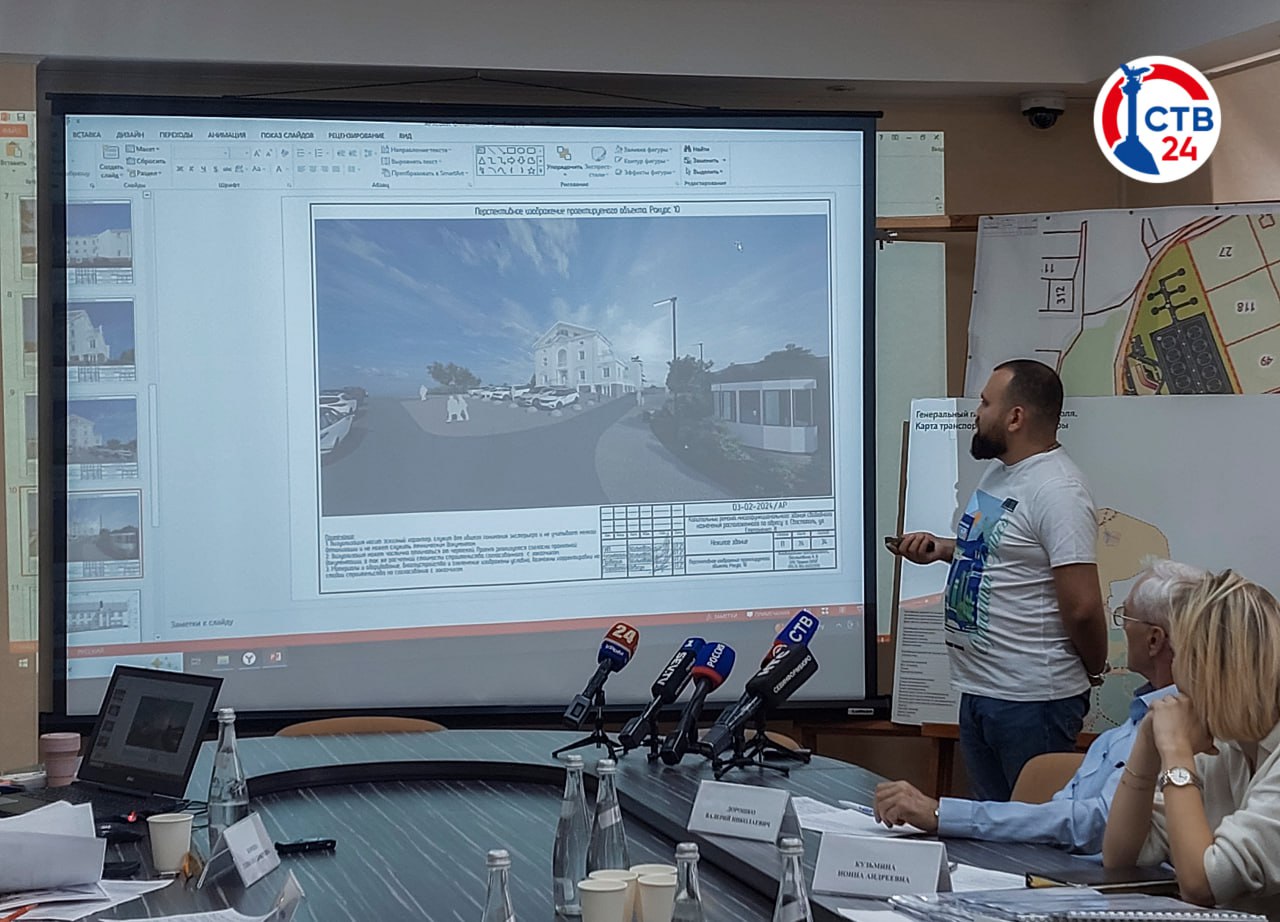Open the Макет layout dropdown
The width and height of the screenshot is (1280, 922).
[x=142, y=149]
